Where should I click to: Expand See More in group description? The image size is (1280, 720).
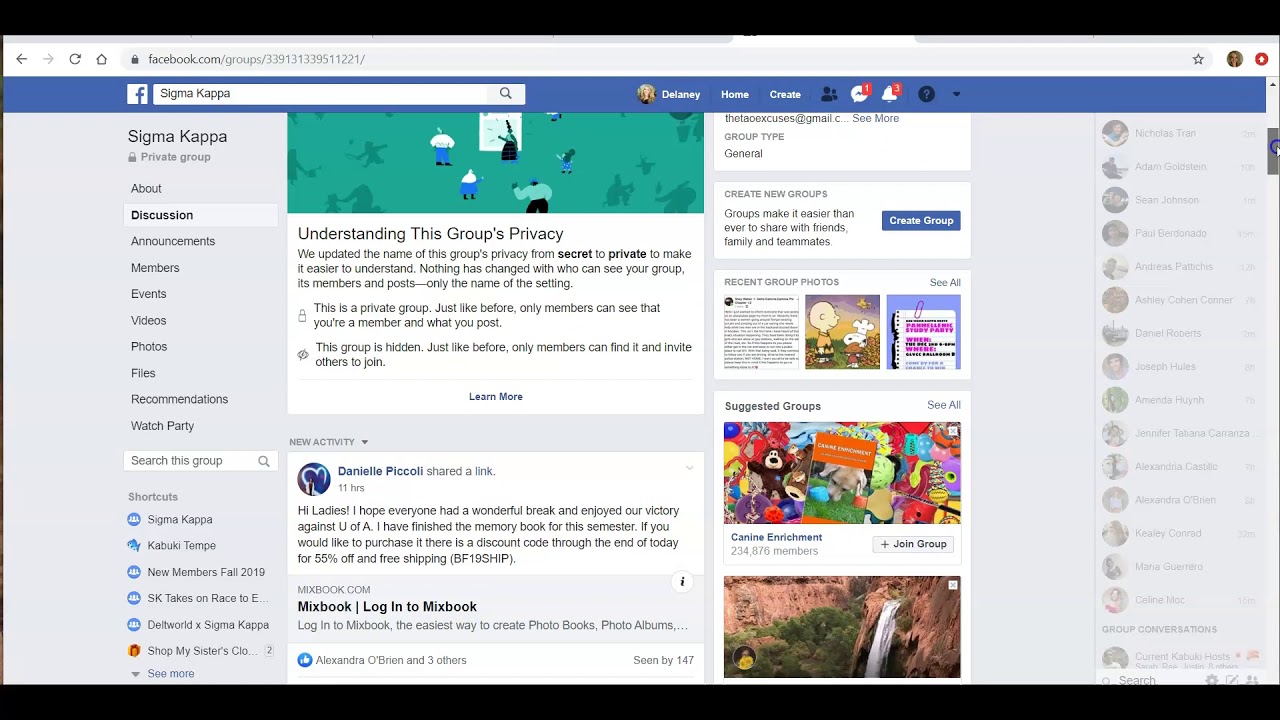click(875, 118)
